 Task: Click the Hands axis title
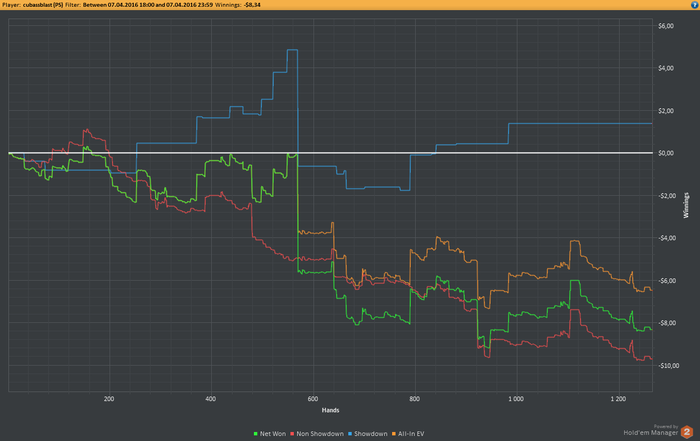coord(330,410)
